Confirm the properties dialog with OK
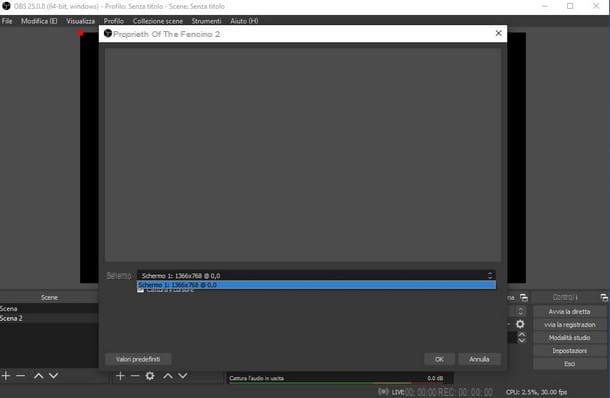The image size is (610, 398). (x=439, y=359)
